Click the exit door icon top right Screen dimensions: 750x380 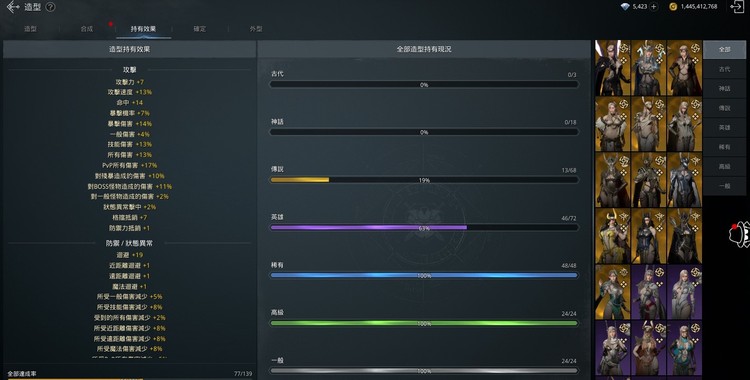tap(737, 6)
